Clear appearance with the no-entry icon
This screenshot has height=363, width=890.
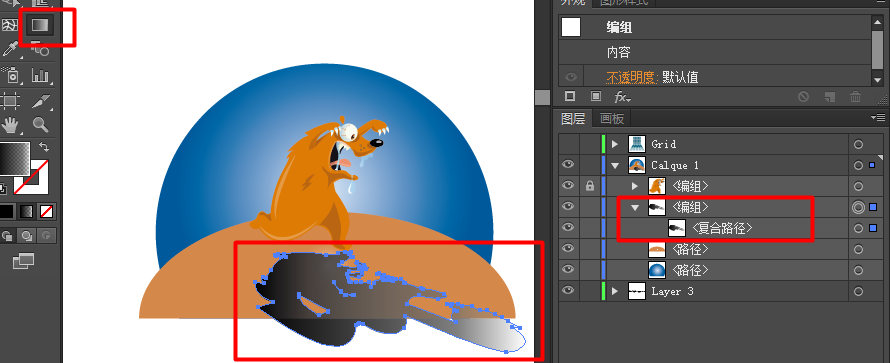coord(803,96)
